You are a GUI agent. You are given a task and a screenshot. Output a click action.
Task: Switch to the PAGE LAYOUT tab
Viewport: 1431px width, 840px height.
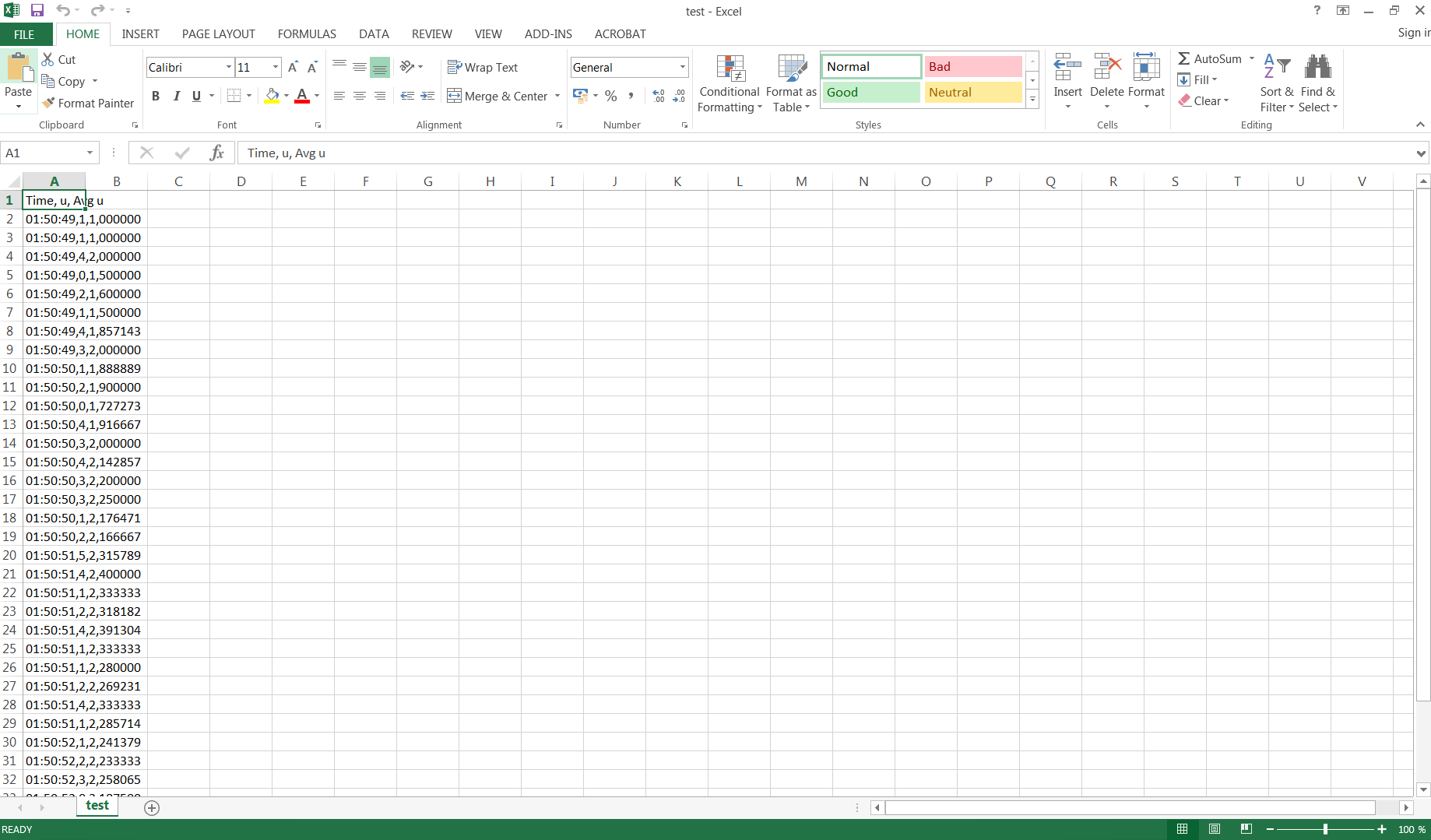point(218,34)
